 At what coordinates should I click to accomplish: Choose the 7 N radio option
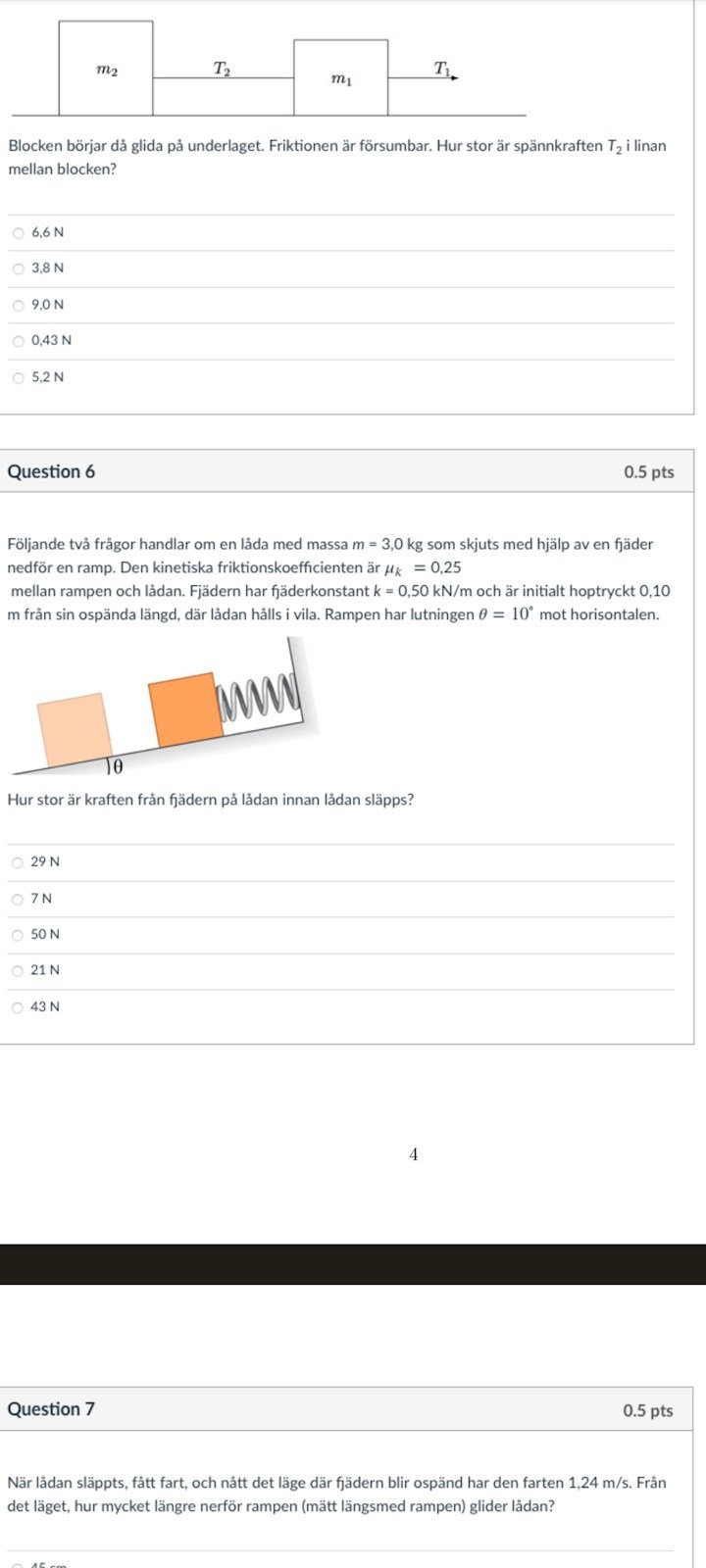pos(18,899)
